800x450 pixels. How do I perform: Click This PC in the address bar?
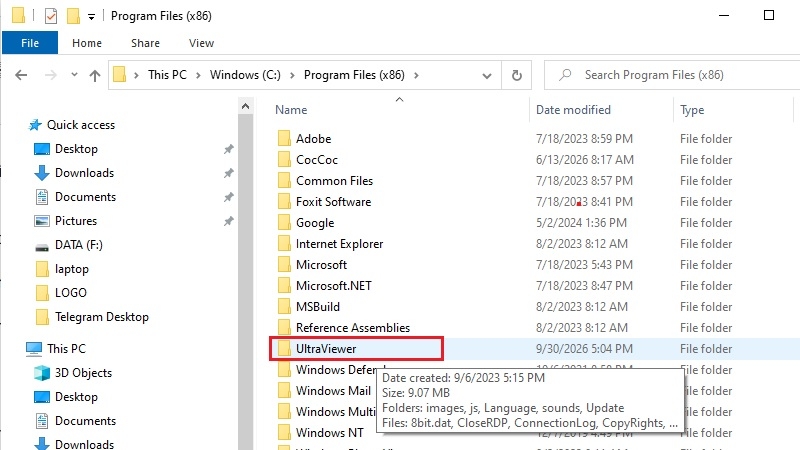coord(167,75)
